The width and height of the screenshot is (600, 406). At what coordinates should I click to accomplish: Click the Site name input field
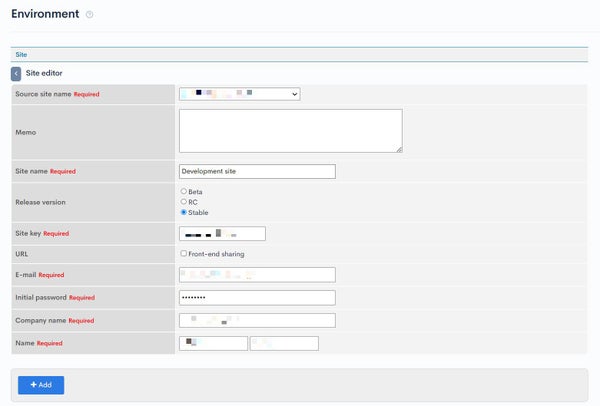coord(257,171)
